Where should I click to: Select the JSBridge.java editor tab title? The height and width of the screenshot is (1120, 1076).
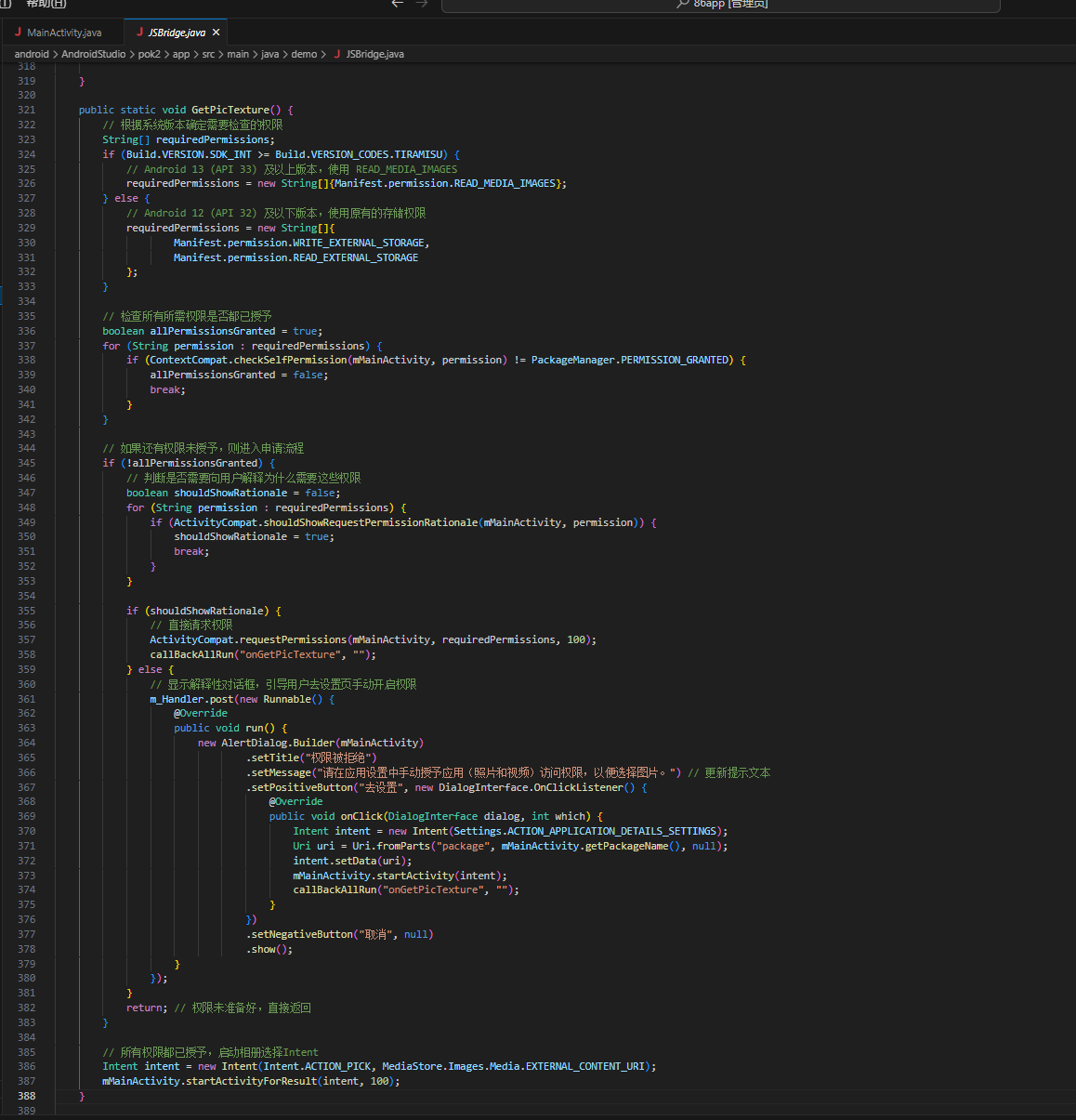pos(177,33)
